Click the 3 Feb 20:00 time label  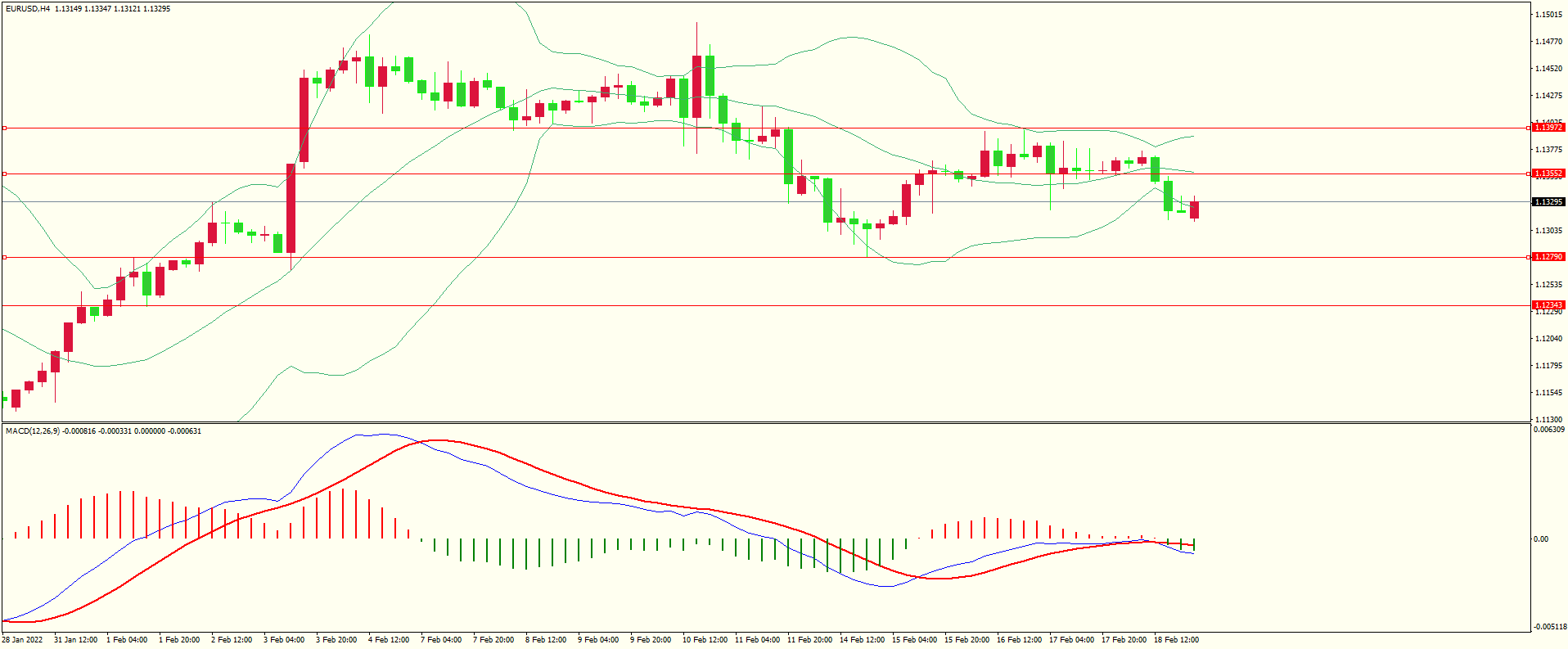(336, 640)
